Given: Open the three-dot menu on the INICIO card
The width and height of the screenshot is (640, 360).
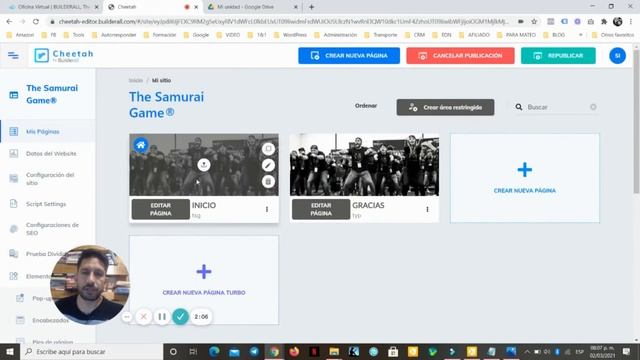Looking at the screenshot, I should coord(267,209).
